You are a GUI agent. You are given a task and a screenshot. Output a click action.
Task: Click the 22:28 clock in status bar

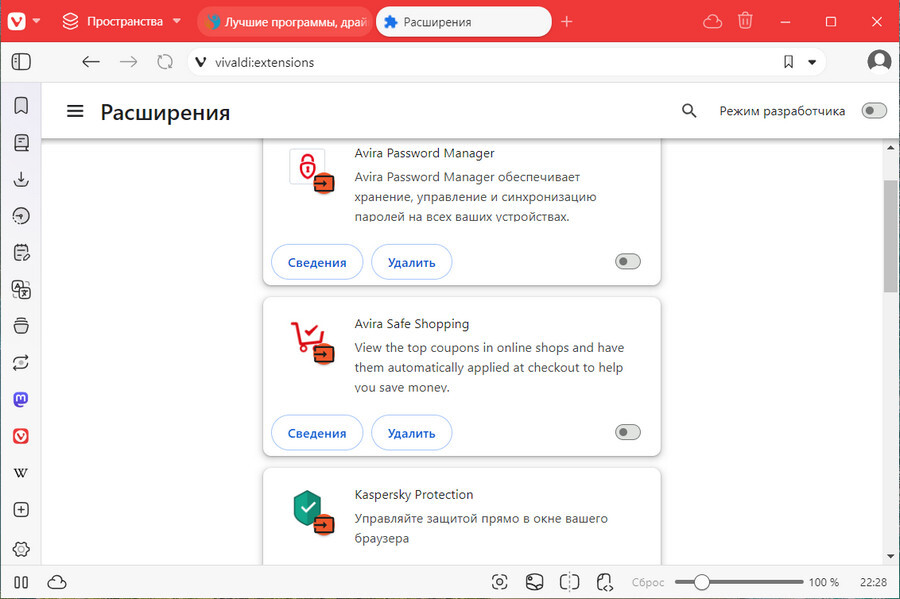tap(873, 582)
